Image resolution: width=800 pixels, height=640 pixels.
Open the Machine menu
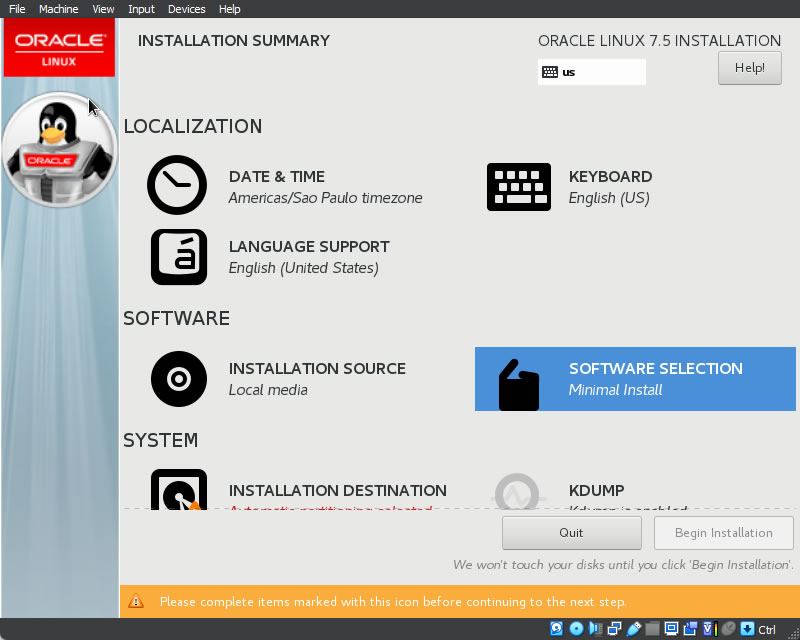tap(59, 9)
